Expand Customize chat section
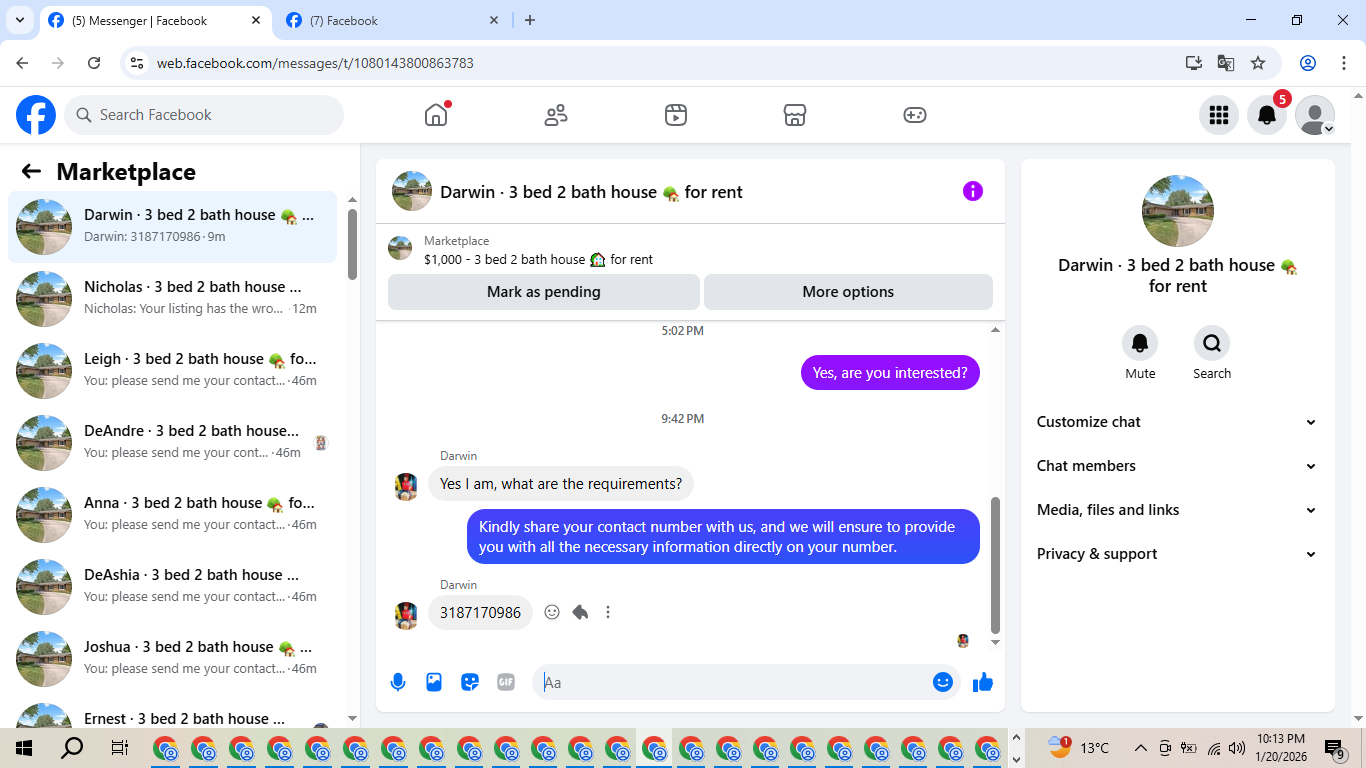 click(1177, 422)
